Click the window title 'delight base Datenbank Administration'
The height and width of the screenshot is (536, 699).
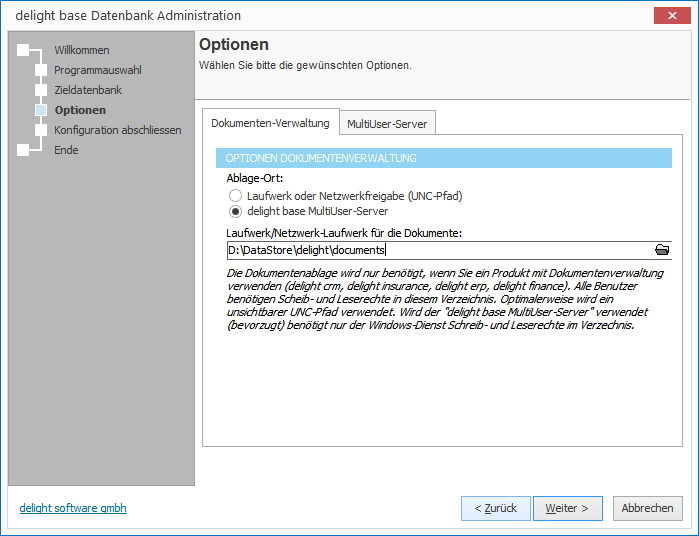(x=128, y=16)
